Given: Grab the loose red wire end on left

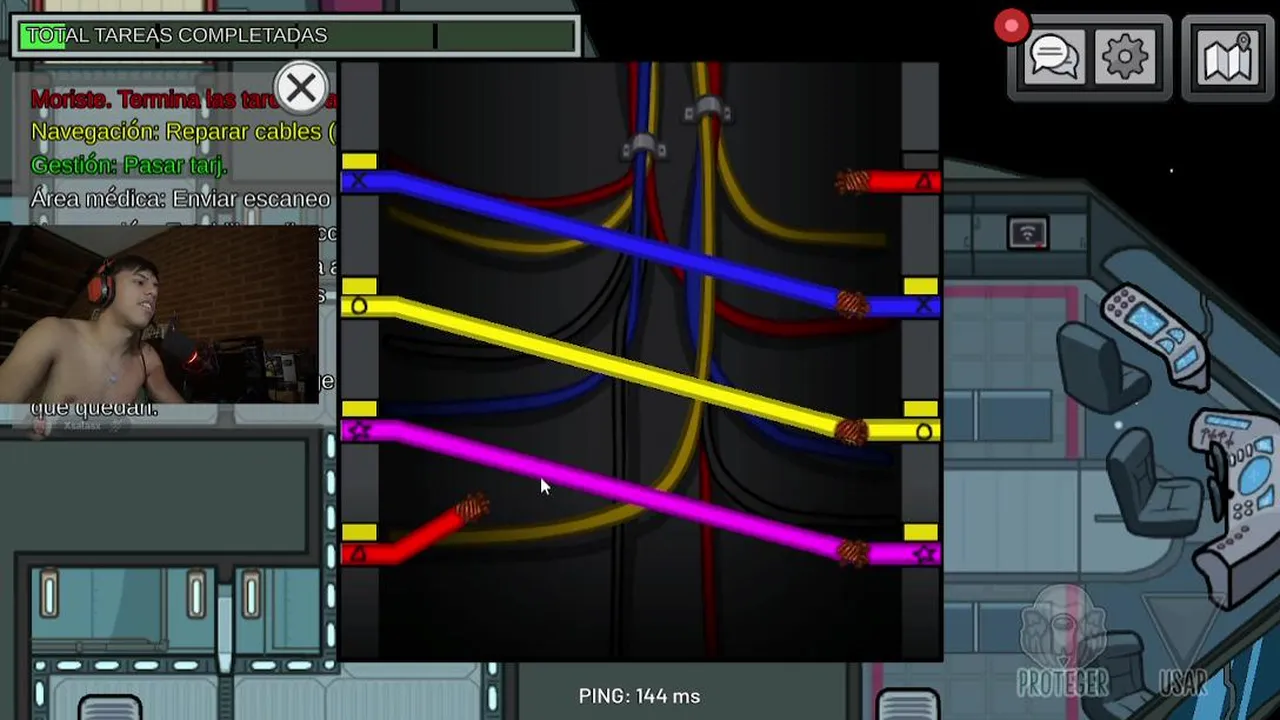Looking at the screenshot, I should coord(471,509).
